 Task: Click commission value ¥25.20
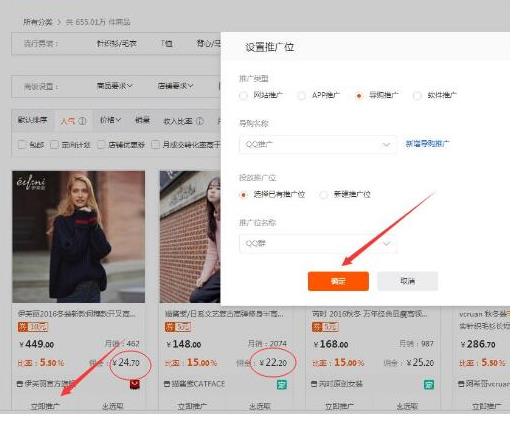tap(420, 362)
